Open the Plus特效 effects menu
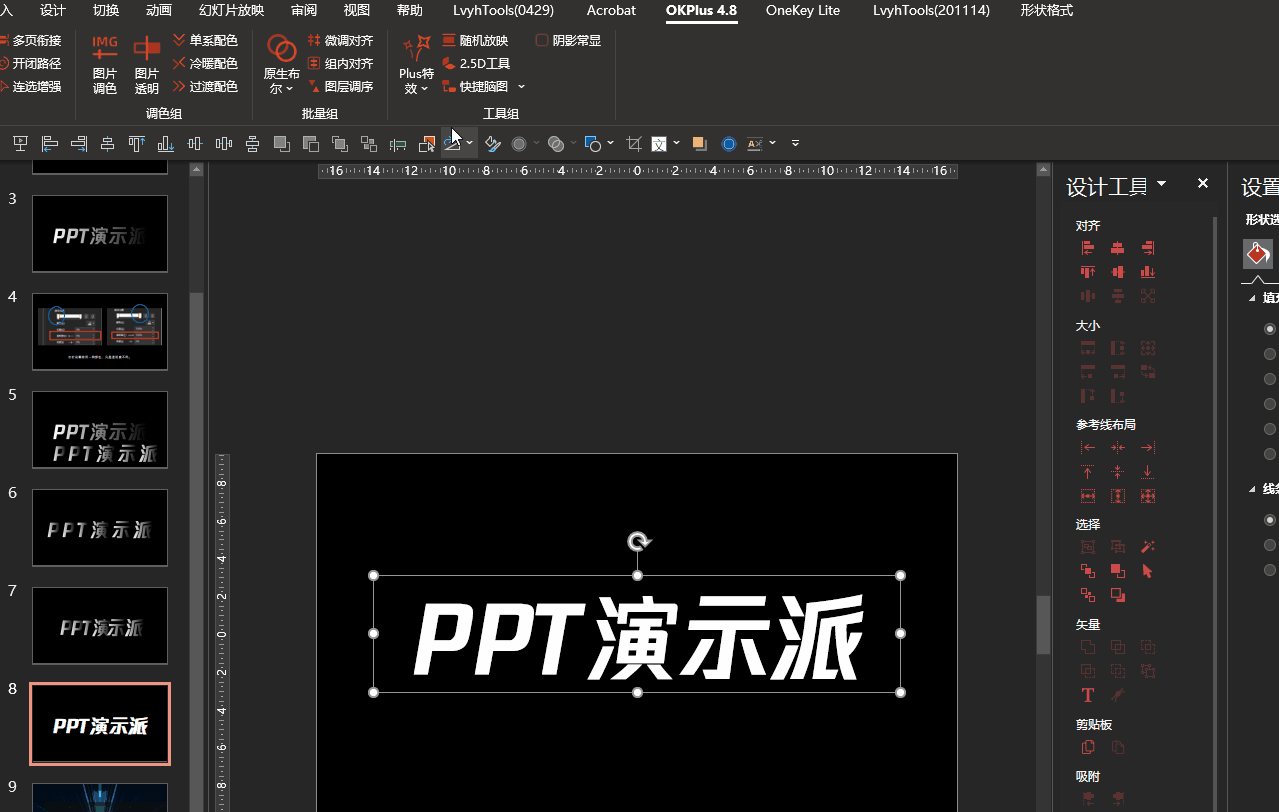The height and width of the screenshot is (812, 1279). [416, 64]
